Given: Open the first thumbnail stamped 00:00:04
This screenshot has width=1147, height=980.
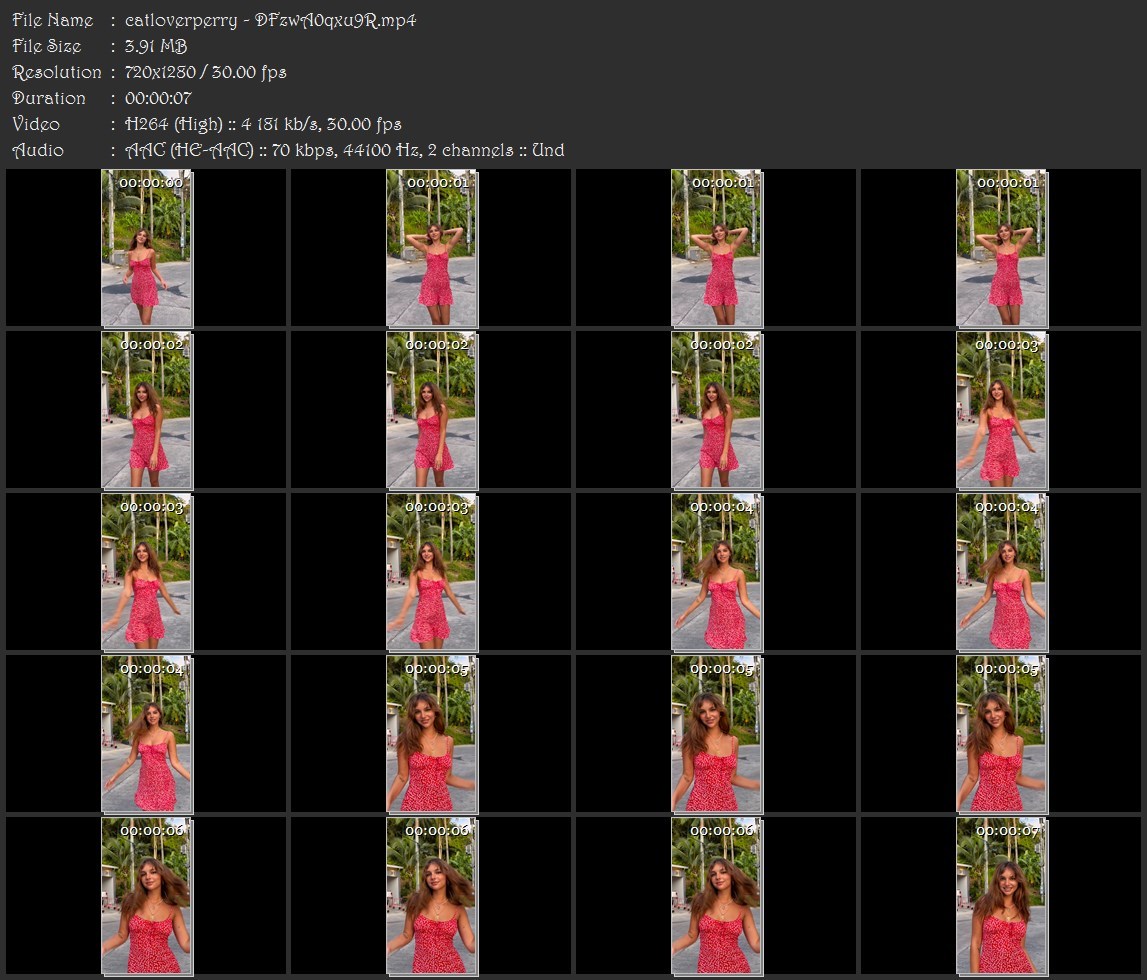Looking at the screenshot, I should click(717, 573).
